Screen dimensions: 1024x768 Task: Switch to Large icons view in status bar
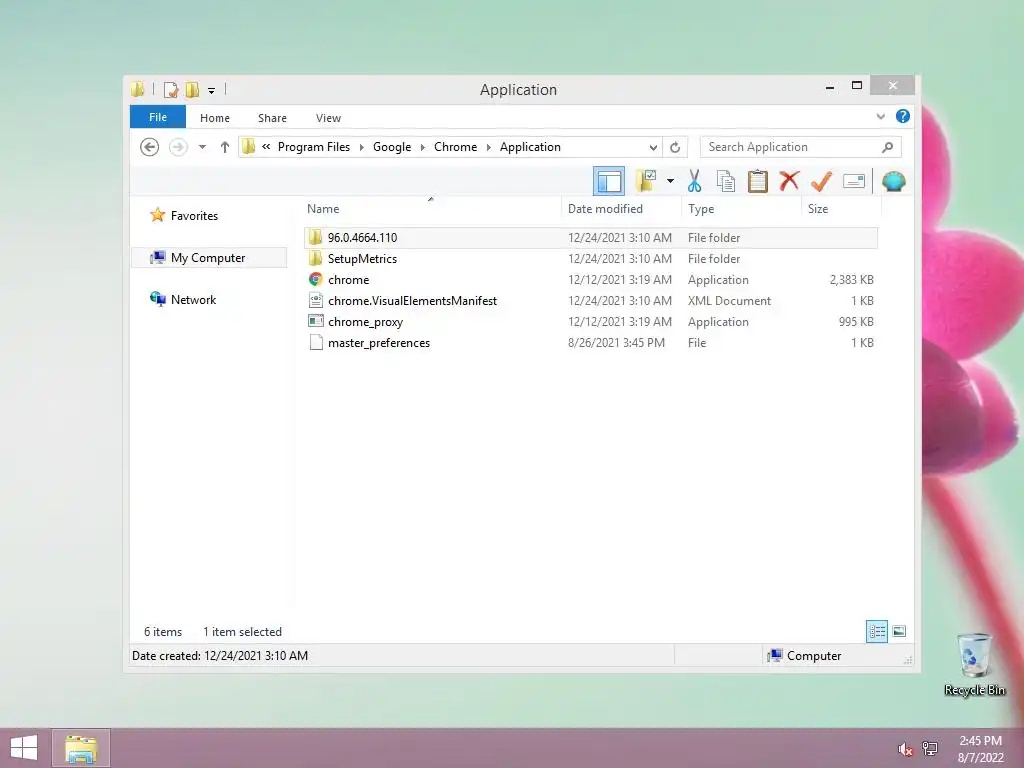pos(899,632)
